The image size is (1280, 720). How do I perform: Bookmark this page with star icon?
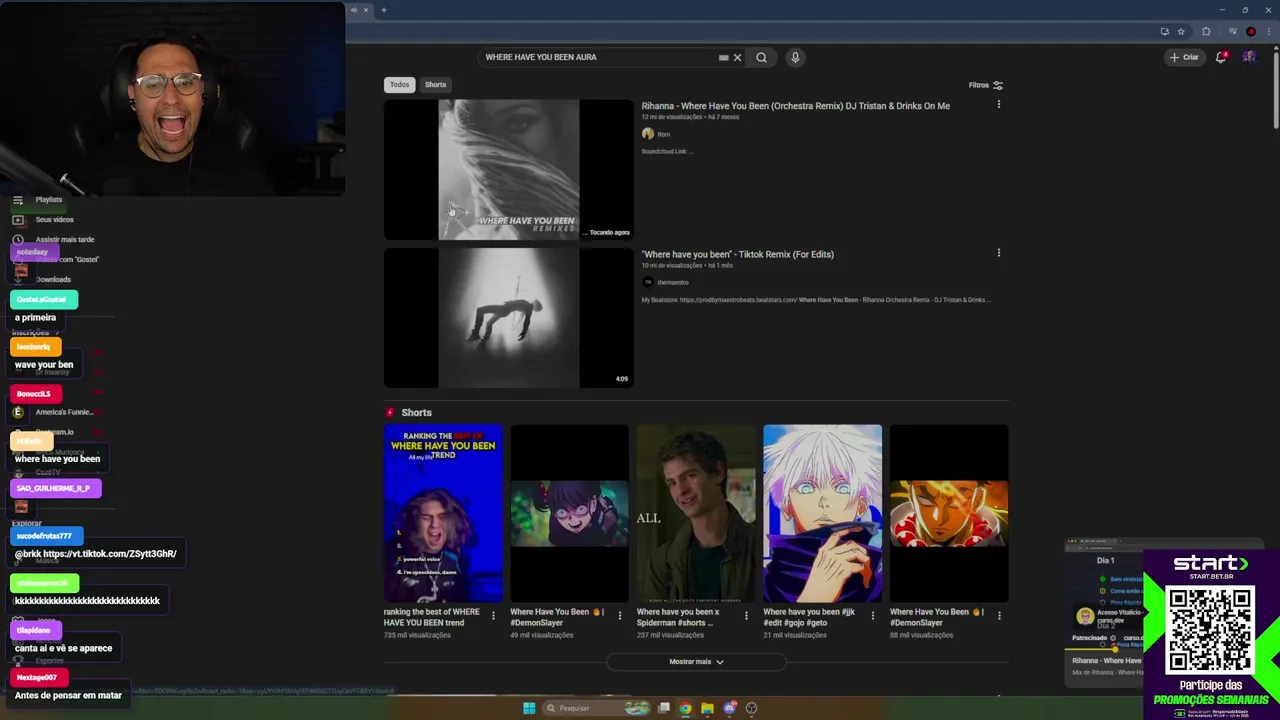[x=1181, y=31]
